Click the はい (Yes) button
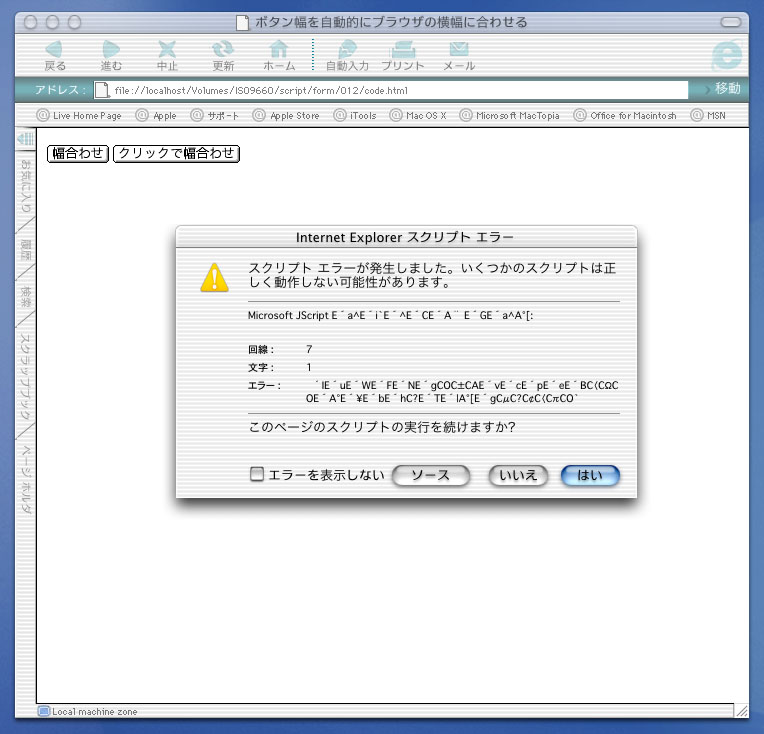The width and height of the screenshot is (764, 734). coord(590,475)
